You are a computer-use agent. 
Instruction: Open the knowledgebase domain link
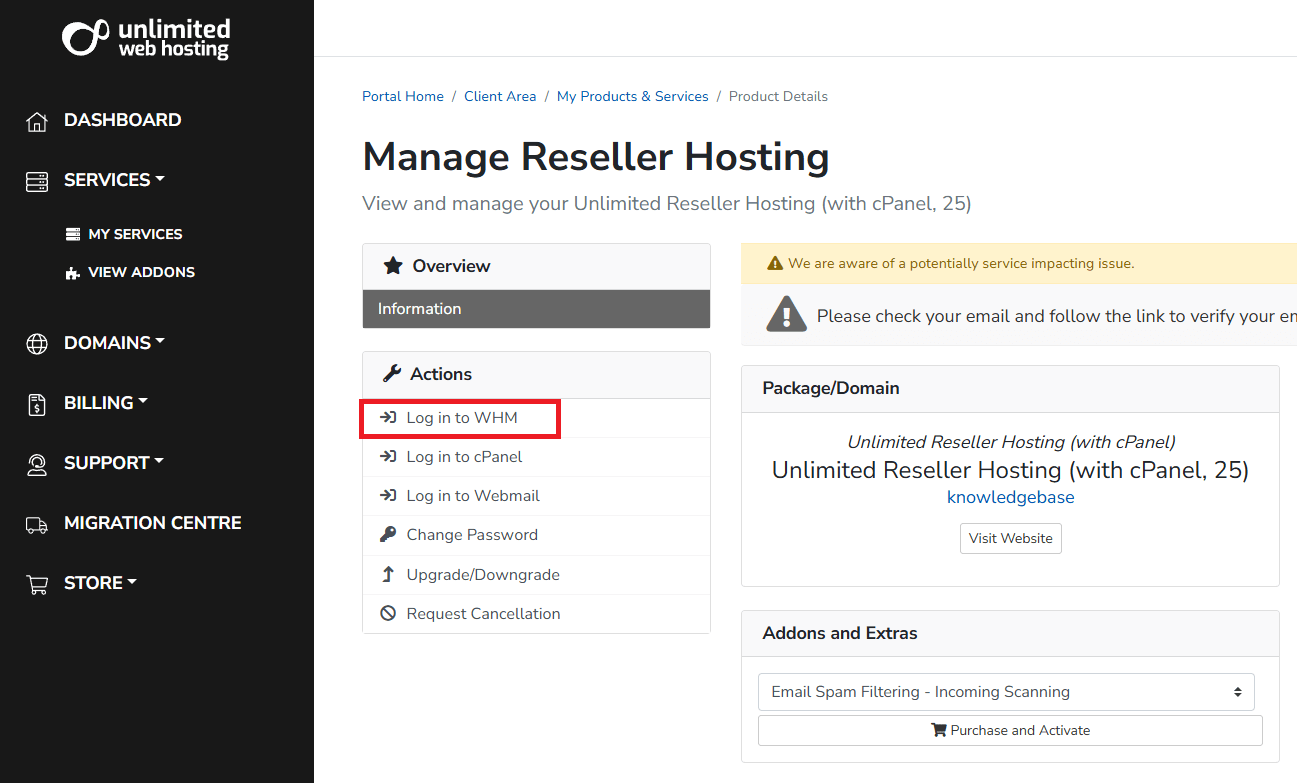pyautogui.click(x=1010, y=497)
